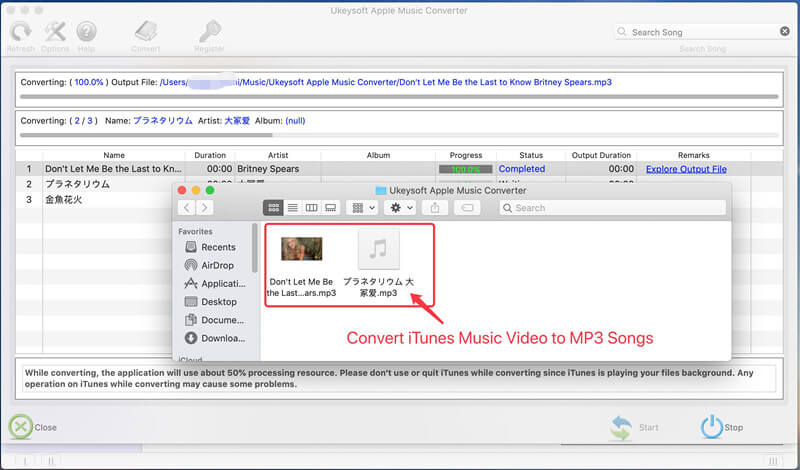Image resolution: width=800 pixels, height=470 pixels.
Task: Click the Convert toolbar icon
Action: [146, 32]
